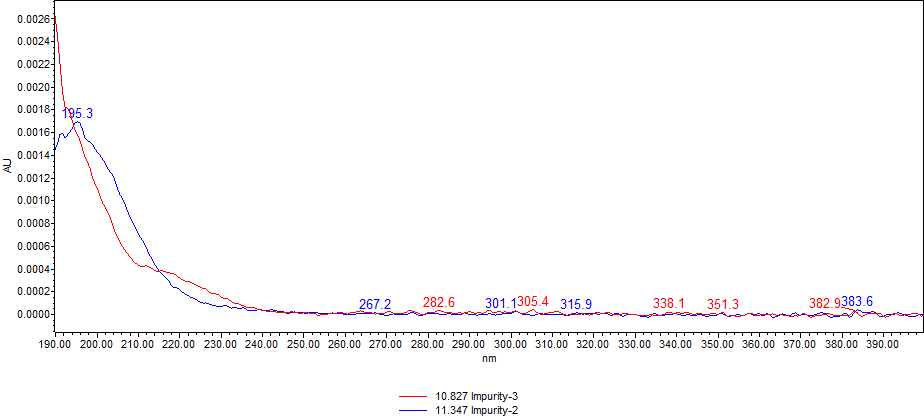The width and height of the screenshot is (924, 416).
Task: Select the blue 267.2 wavelength label
Action: coord(375,304)
